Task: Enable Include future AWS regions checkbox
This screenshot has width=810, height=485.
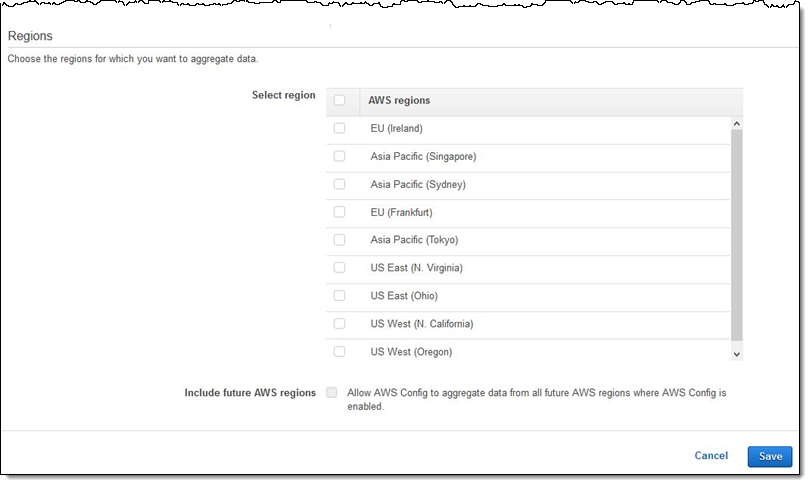Action: [x=332, y=393]
